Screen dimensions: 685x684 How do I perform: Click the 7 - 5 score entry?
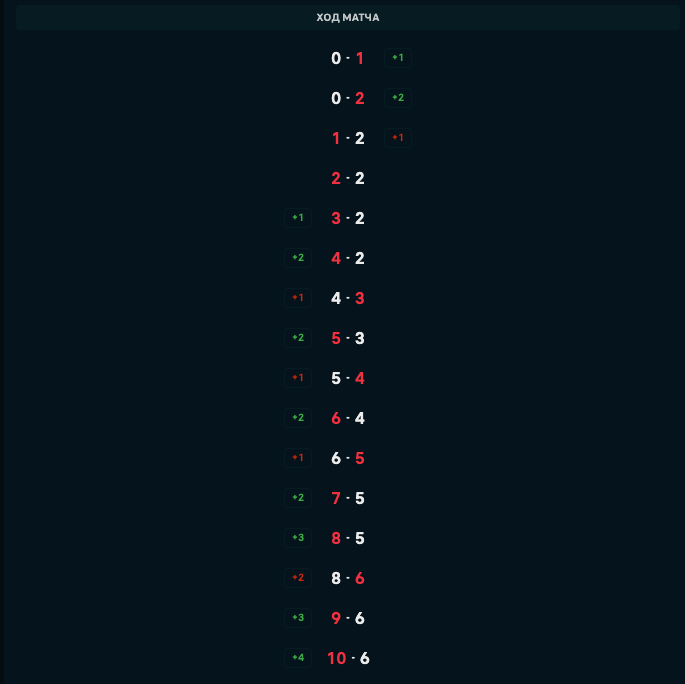348,498
